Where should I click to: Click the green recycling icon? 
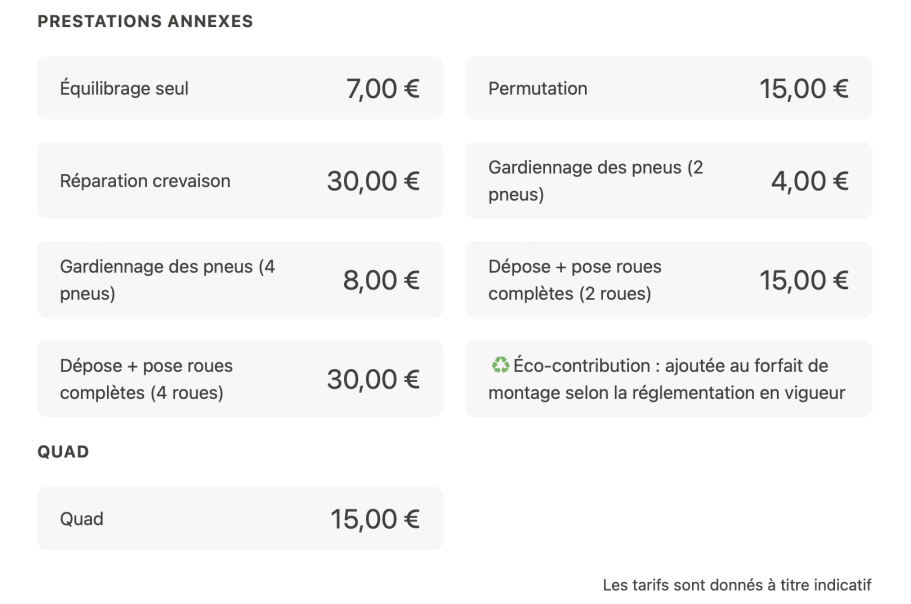(x=499, y=367)
